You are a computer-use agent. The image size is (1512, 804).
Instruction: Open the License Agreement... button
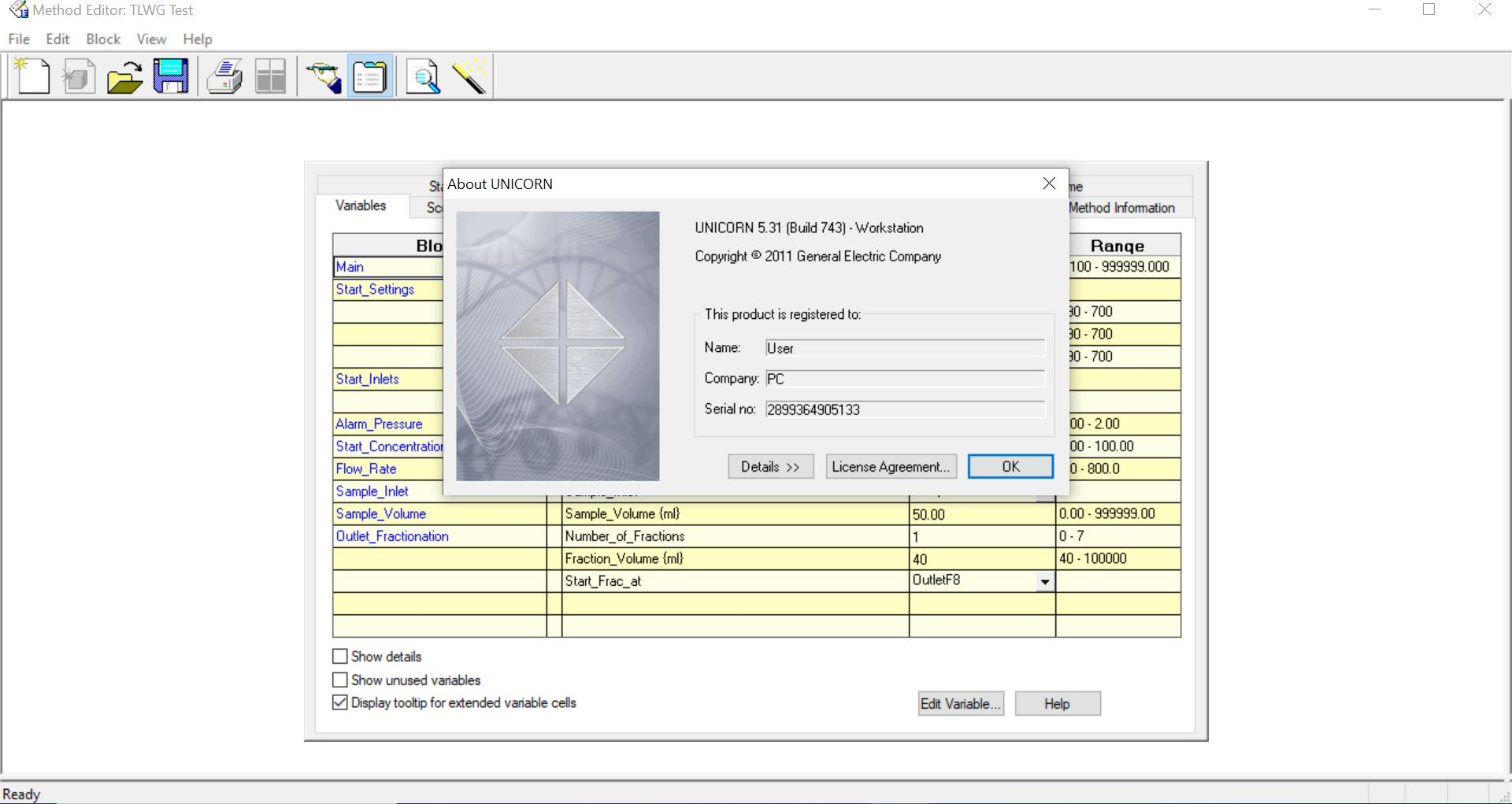tap(891, 466)
